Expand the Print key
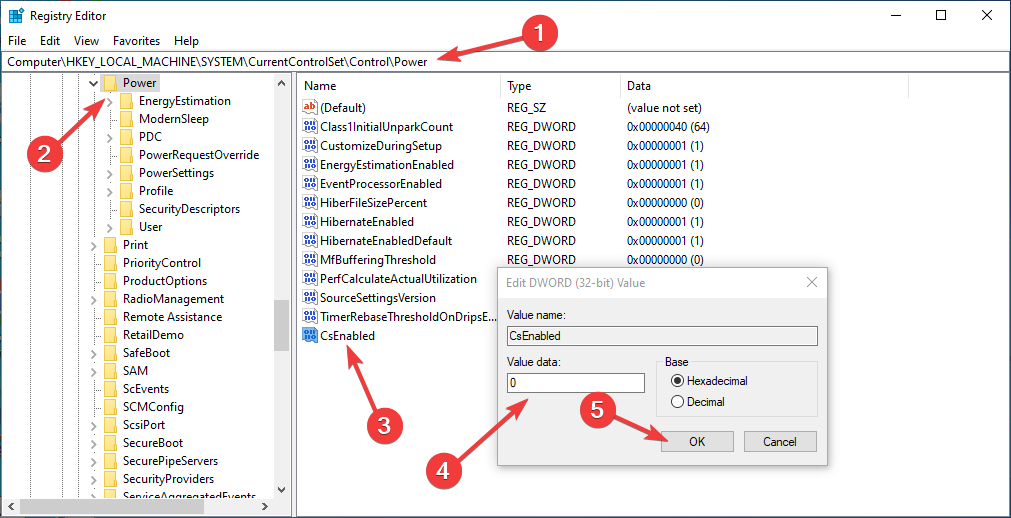The image size is (1011, 518). coord(93,245)
